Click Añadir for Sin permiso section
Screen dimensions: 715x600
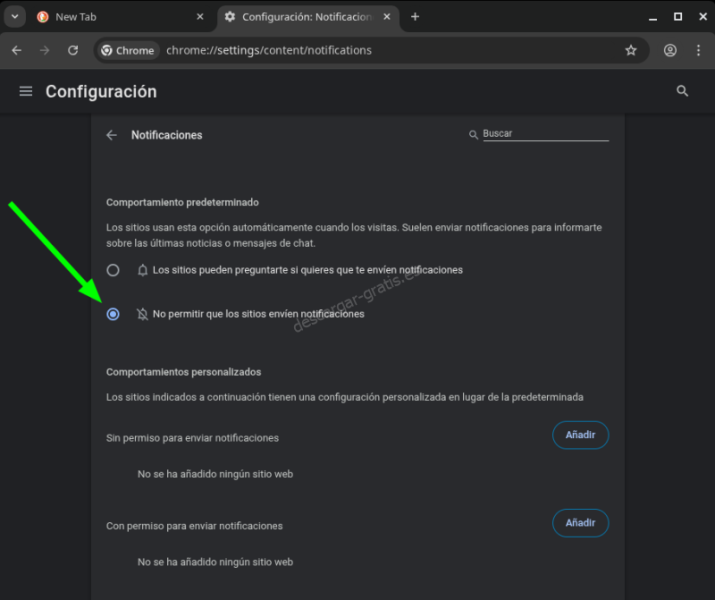click(580, 435)
